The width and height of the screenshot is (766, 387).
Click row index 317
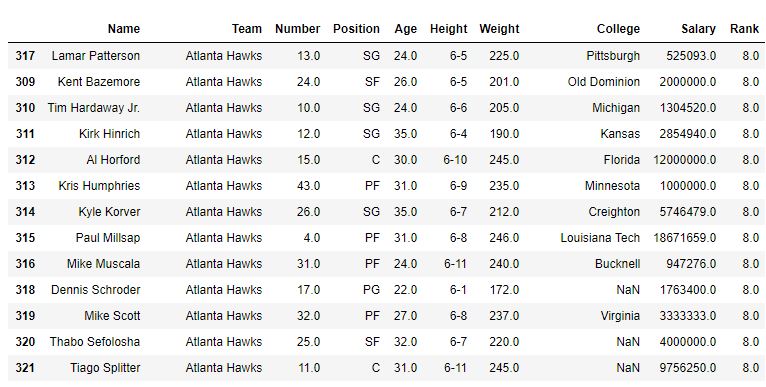click(x=25, y=56)
